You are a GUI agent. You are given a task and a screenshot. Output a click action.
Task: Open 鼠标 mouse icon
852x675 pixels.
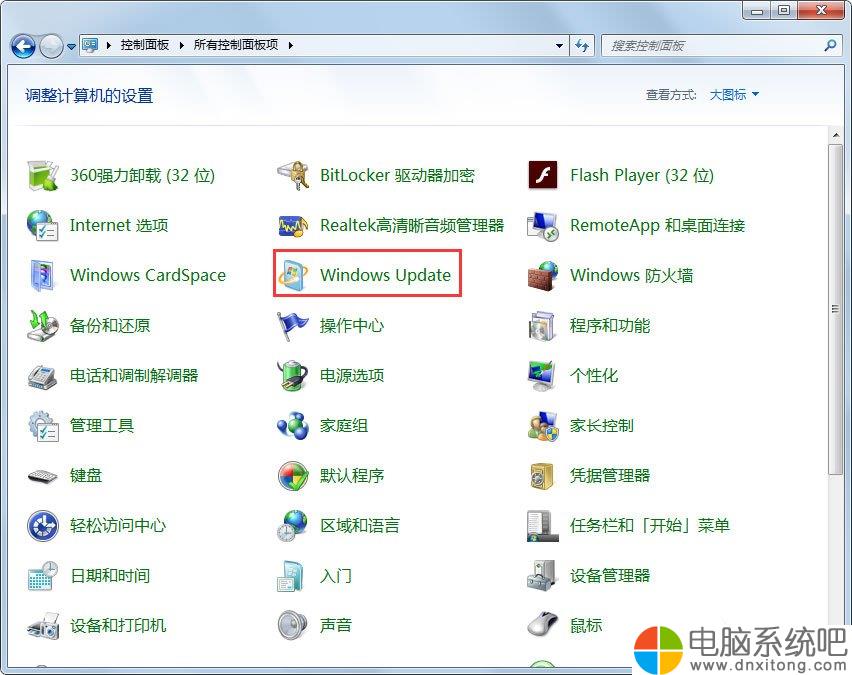click(543, 626)
